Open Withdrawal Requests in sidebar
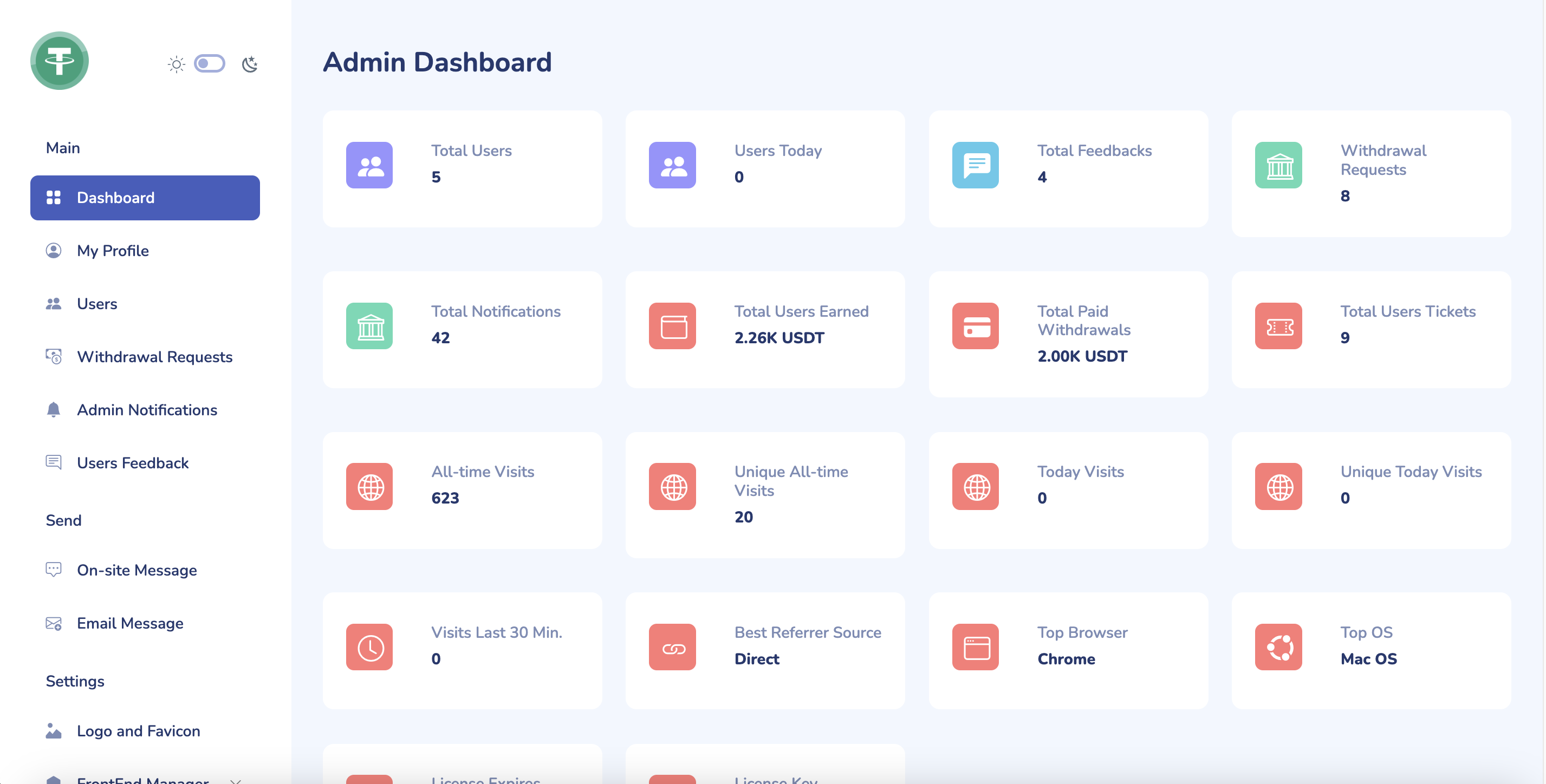 154,357
